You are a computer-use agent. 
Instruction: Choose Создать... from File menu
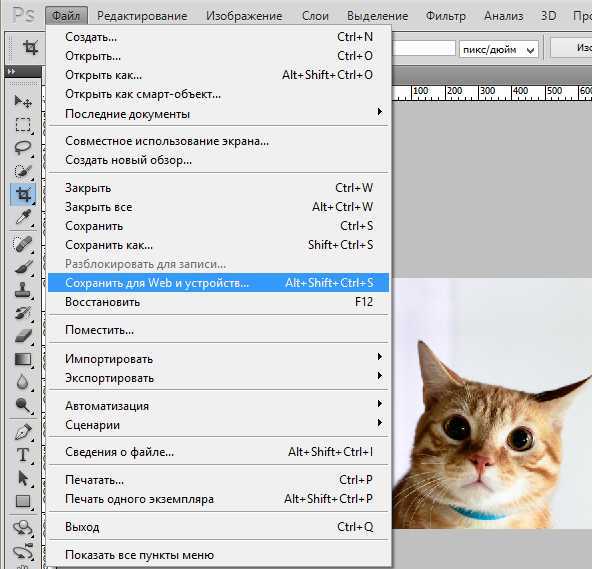[218, 37]
